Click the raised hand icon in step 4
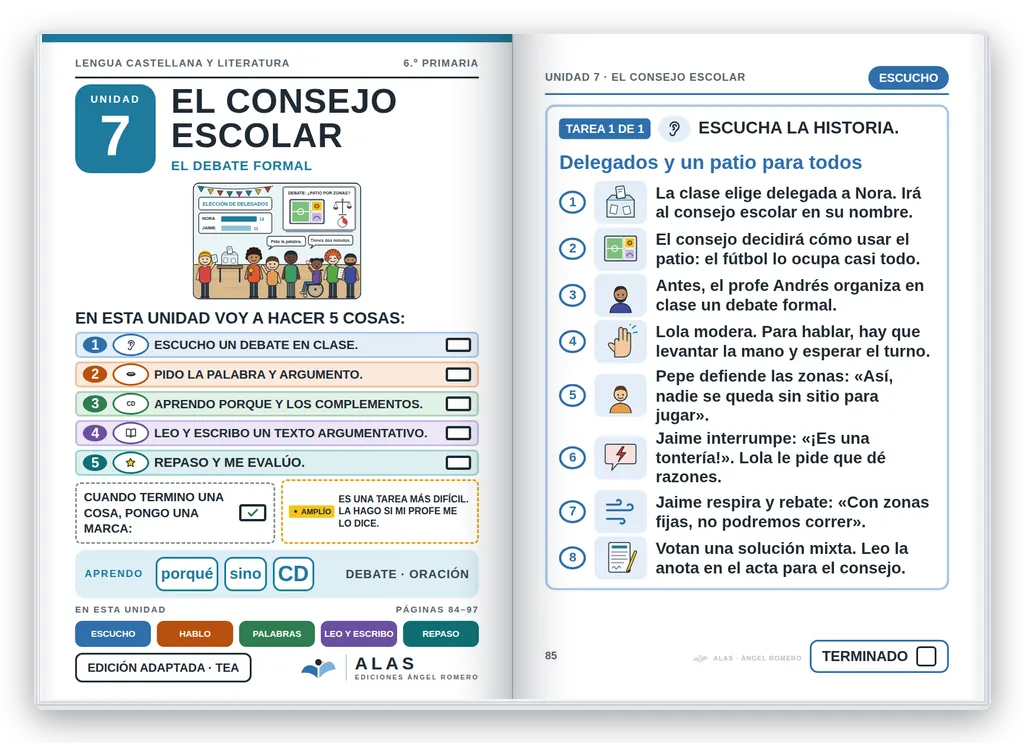1024x743 pixels. click(620, 341)
